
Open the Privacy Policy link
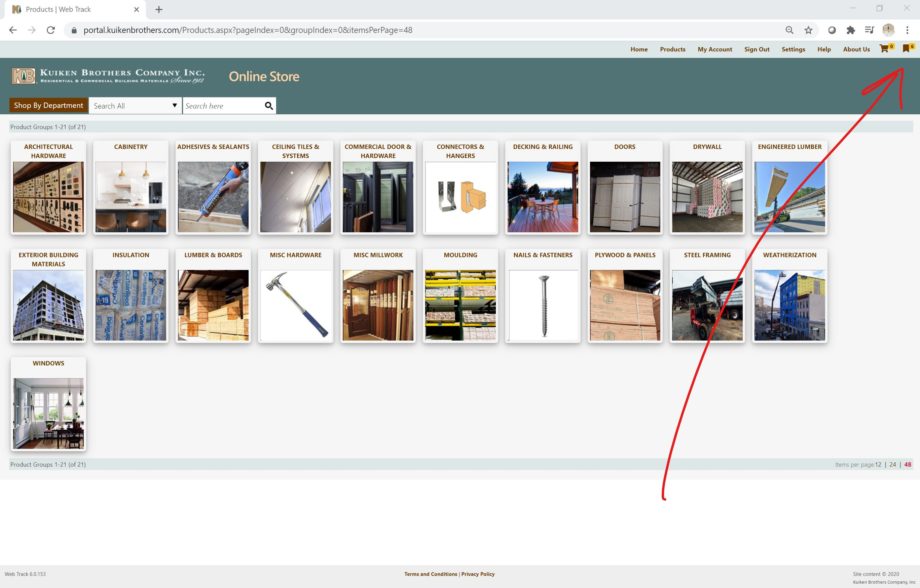[x=478, y=574]
